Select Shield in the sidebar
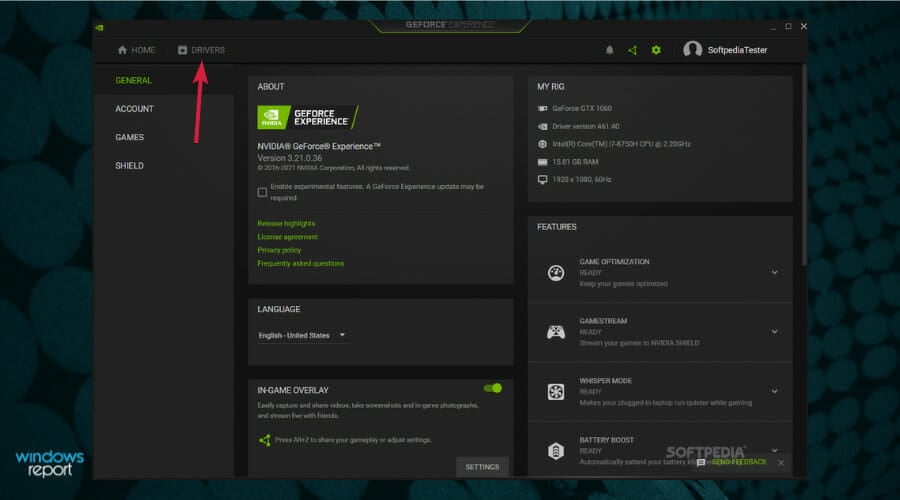Image resolution: width=900 pixels, height=500 pixels. pos(129,165)
